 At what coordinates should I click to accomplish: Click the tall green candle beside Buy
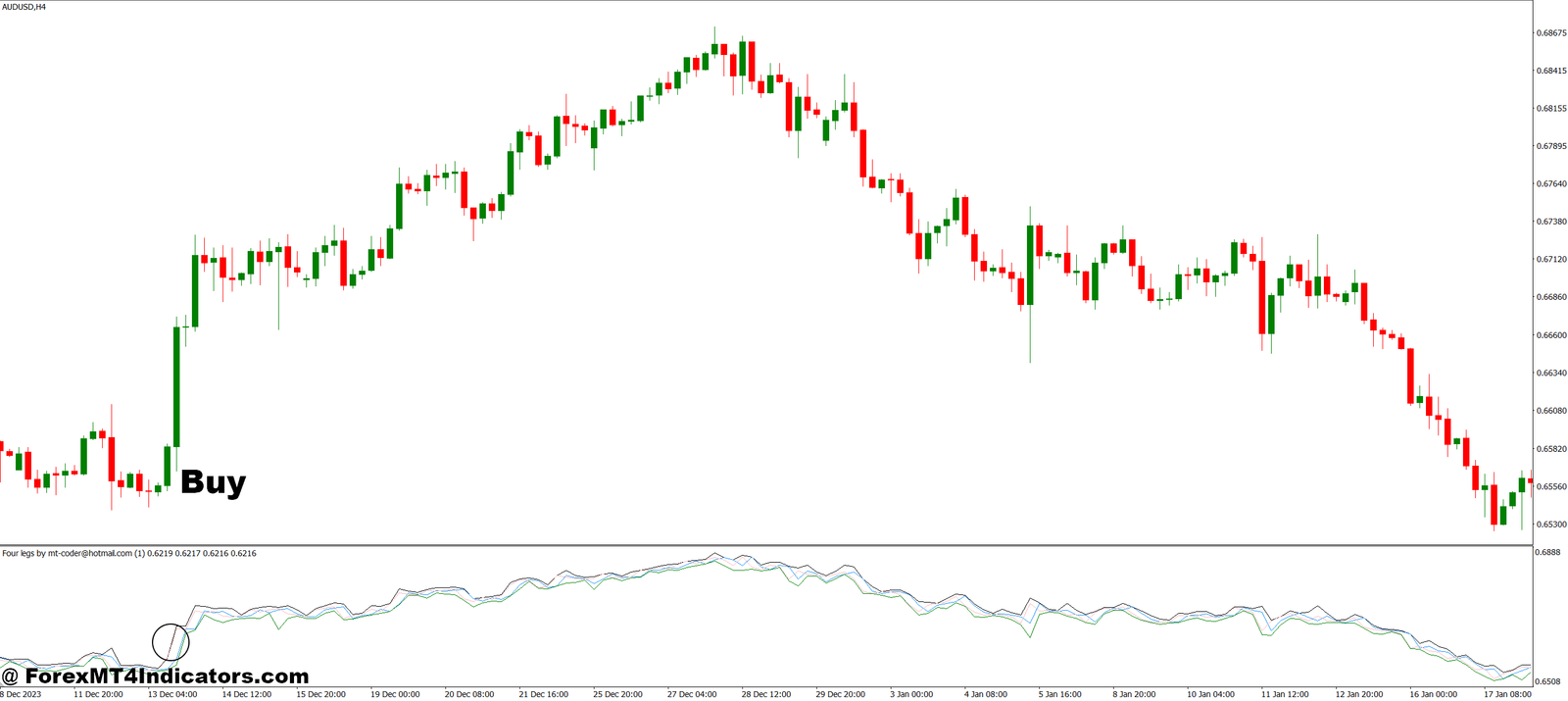click(176, 387)
